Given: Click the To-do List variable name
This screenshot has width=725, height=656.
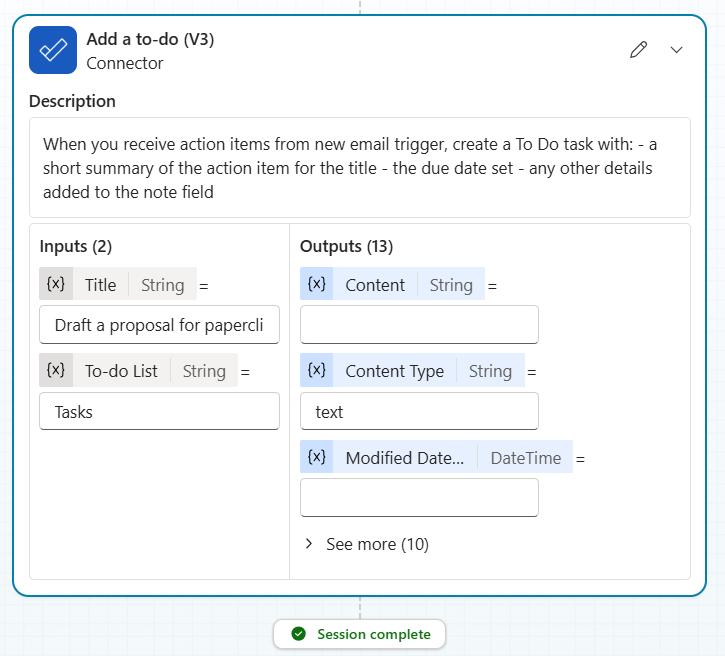Looking at the screenshot, I should 121,371.
